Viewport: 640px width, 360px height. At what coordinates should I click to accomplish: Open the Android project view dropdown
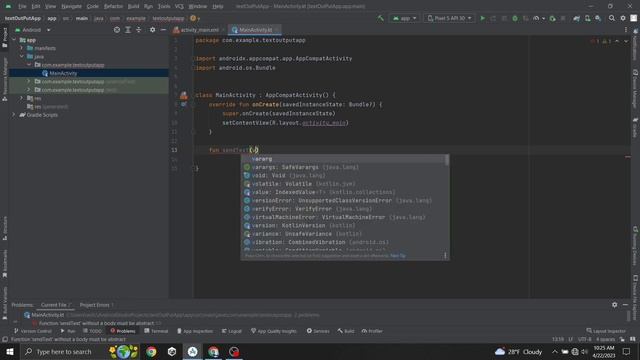tap(32, 30)
